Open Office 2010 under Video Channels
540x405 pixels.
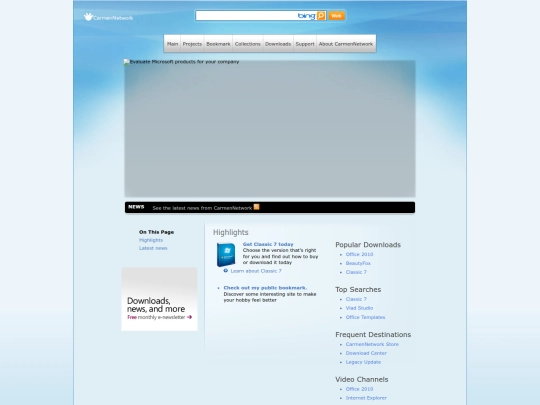point(359,389)
